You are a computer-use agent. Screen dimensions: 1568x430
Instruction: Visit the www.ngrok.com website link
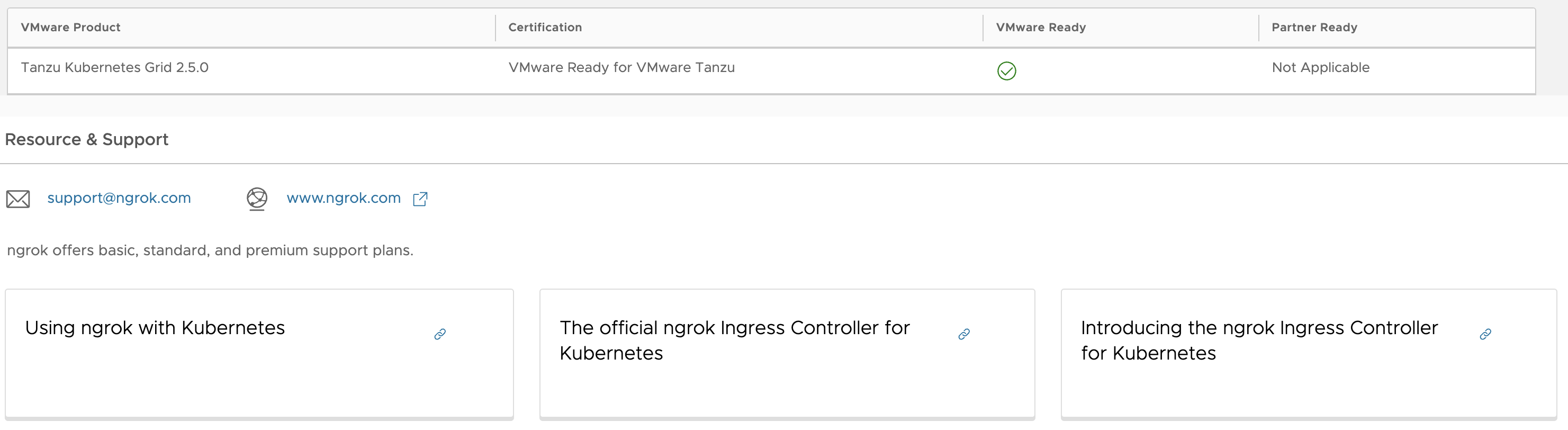344,198
